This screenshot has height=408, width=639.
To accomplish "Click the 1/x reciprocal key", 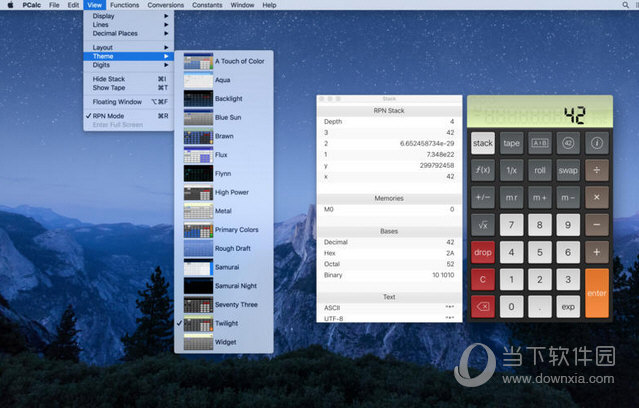I will pos(511,170).
